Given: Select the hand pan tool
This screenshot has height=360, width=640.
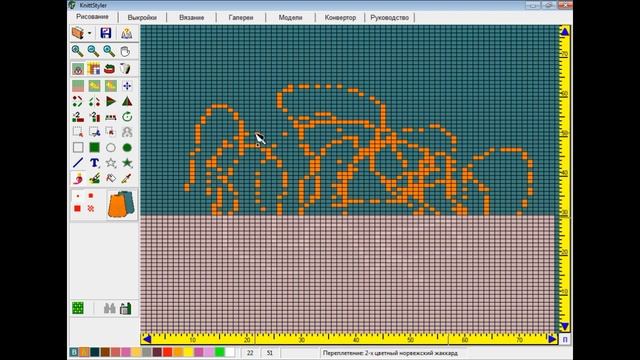Looking at the screenshot, I should click(x=125, y=51).
